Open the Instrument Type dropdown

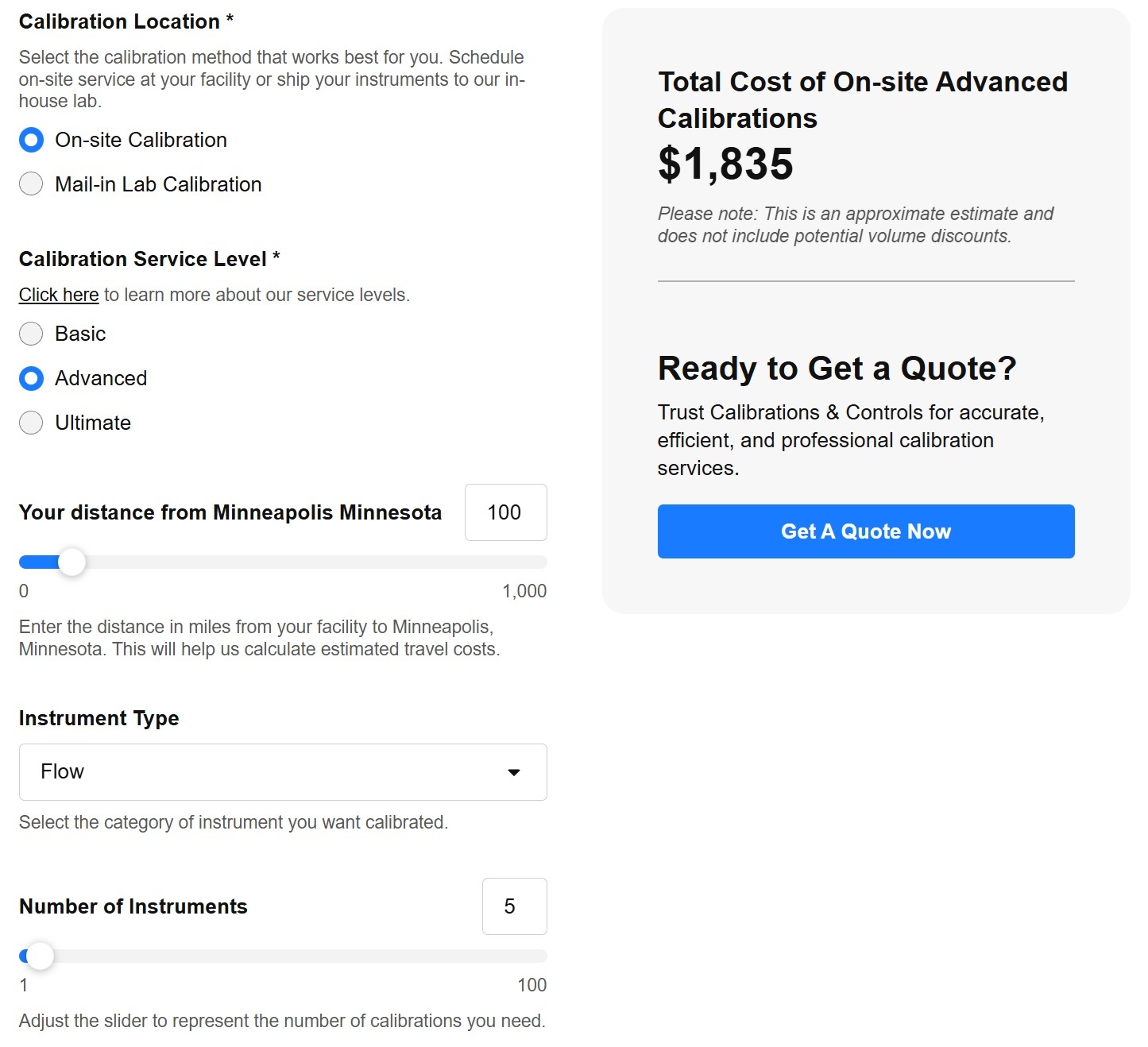(x=283, y=772)
